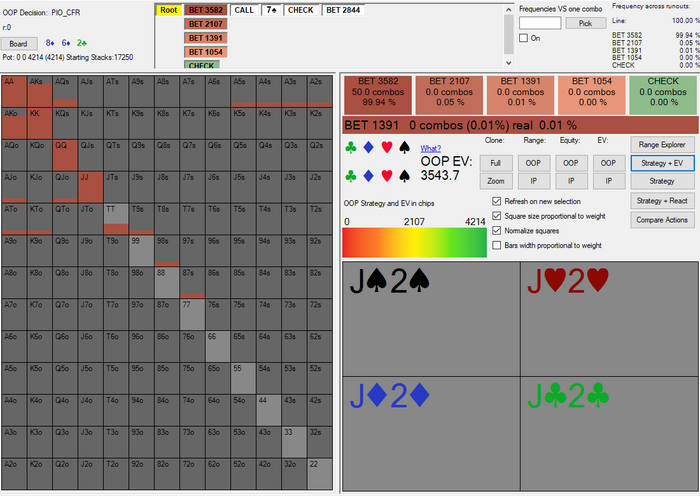Click the Frequencies VS one combo input field
Screen dimensions: 700x496
[x=540, y=23]
